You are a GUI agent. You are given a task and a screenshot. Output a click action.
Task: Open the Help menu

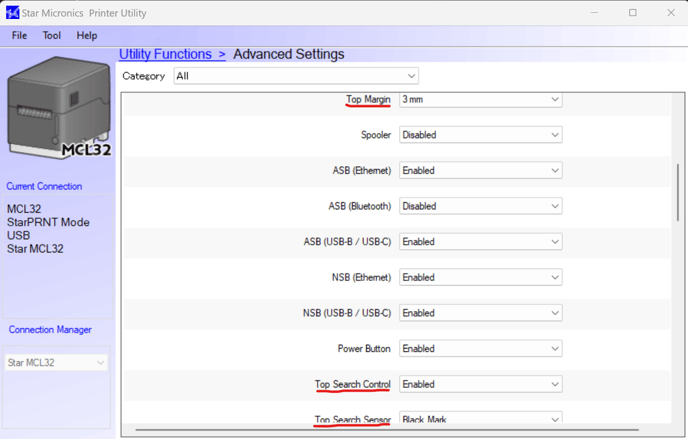[87, 35]
